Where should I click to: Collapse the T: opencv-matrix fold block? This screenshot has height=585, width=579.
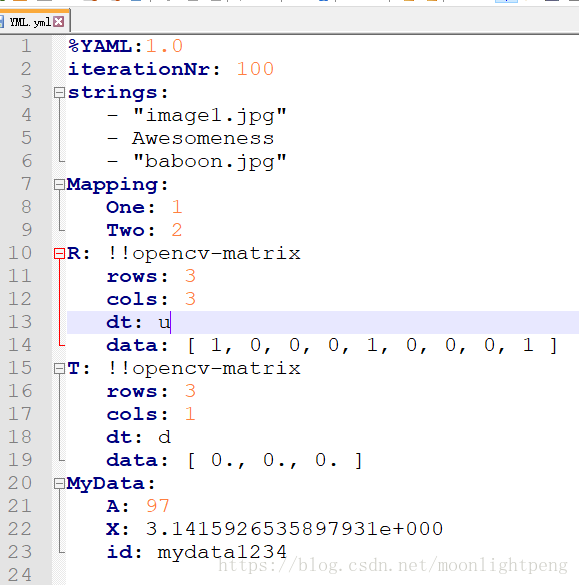pyautogui.click(x=59, y=369)
